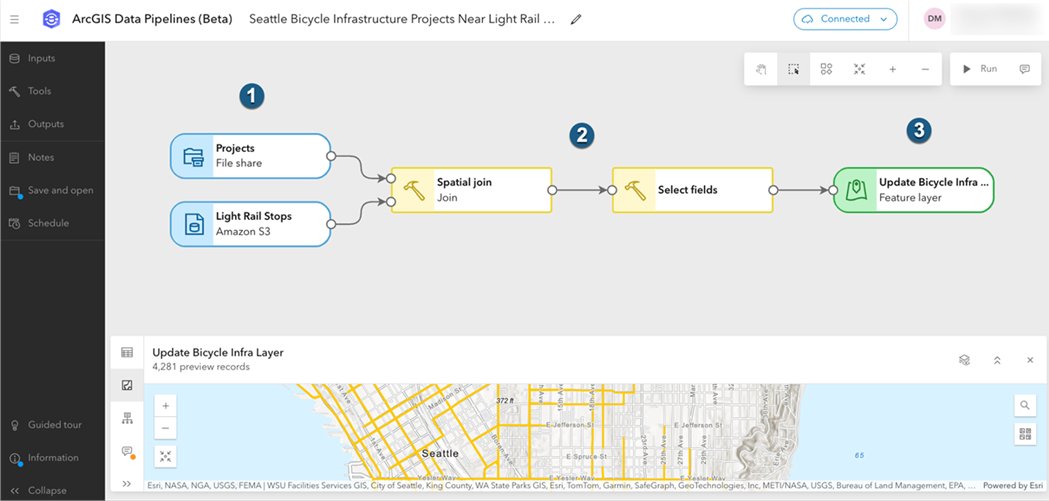Select the Spatial join tool node
The height and width of the screenshot is (501, 1049).
pos(471,190)
